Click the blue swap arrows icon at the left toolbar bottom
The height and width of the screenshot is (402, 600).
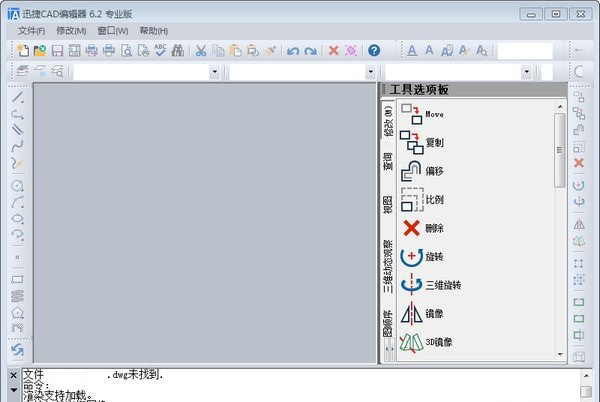click(17, 350)
